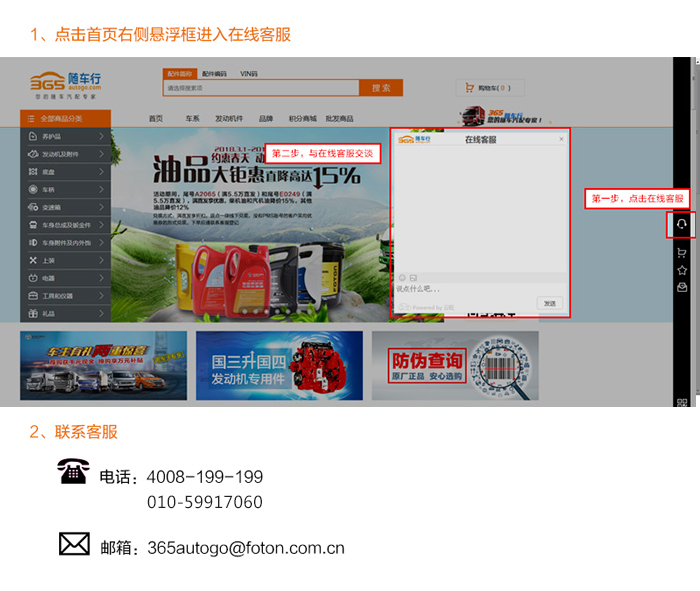Expand the 上装 category arrow

(101, 260)
